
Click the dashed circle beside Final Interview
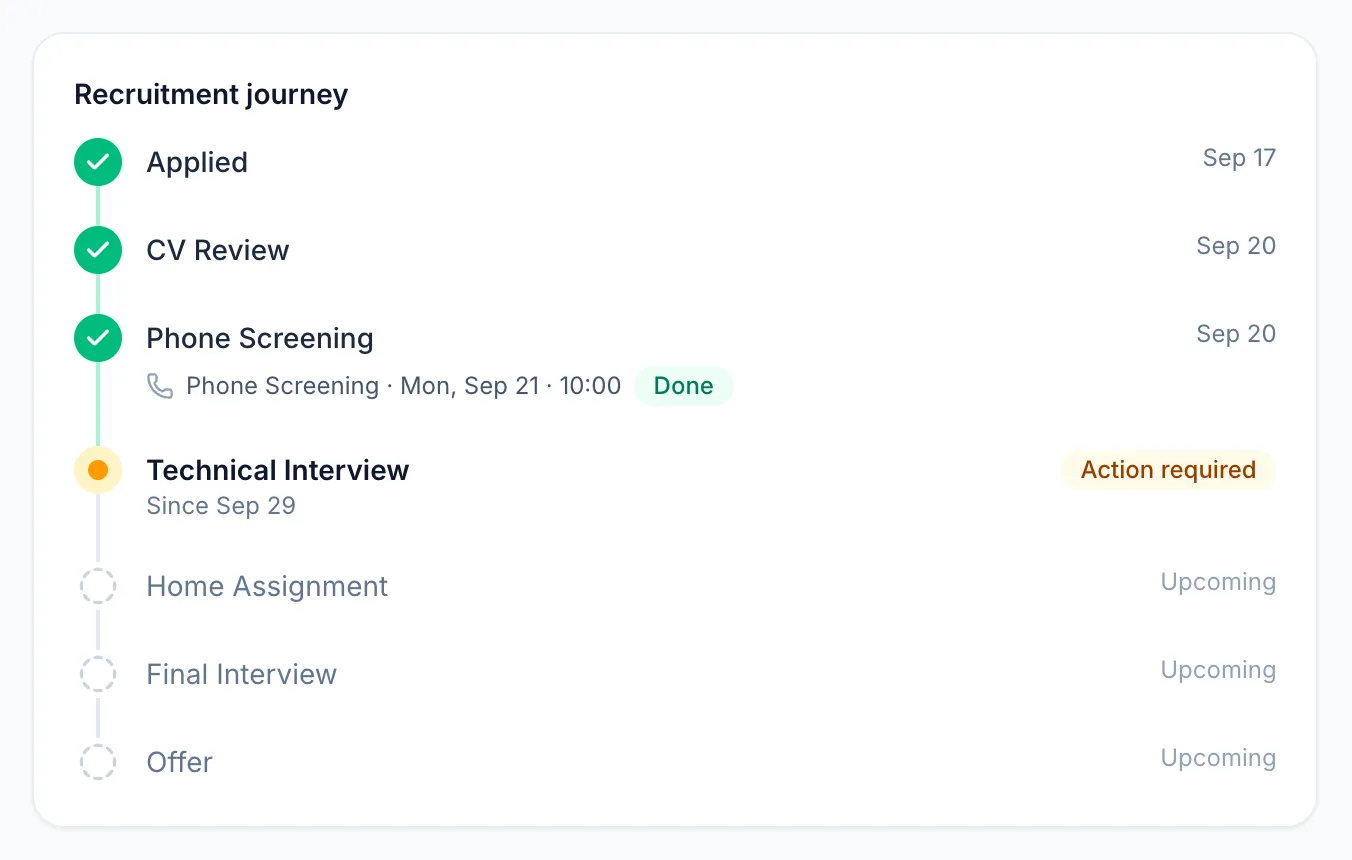pos(98,674)
